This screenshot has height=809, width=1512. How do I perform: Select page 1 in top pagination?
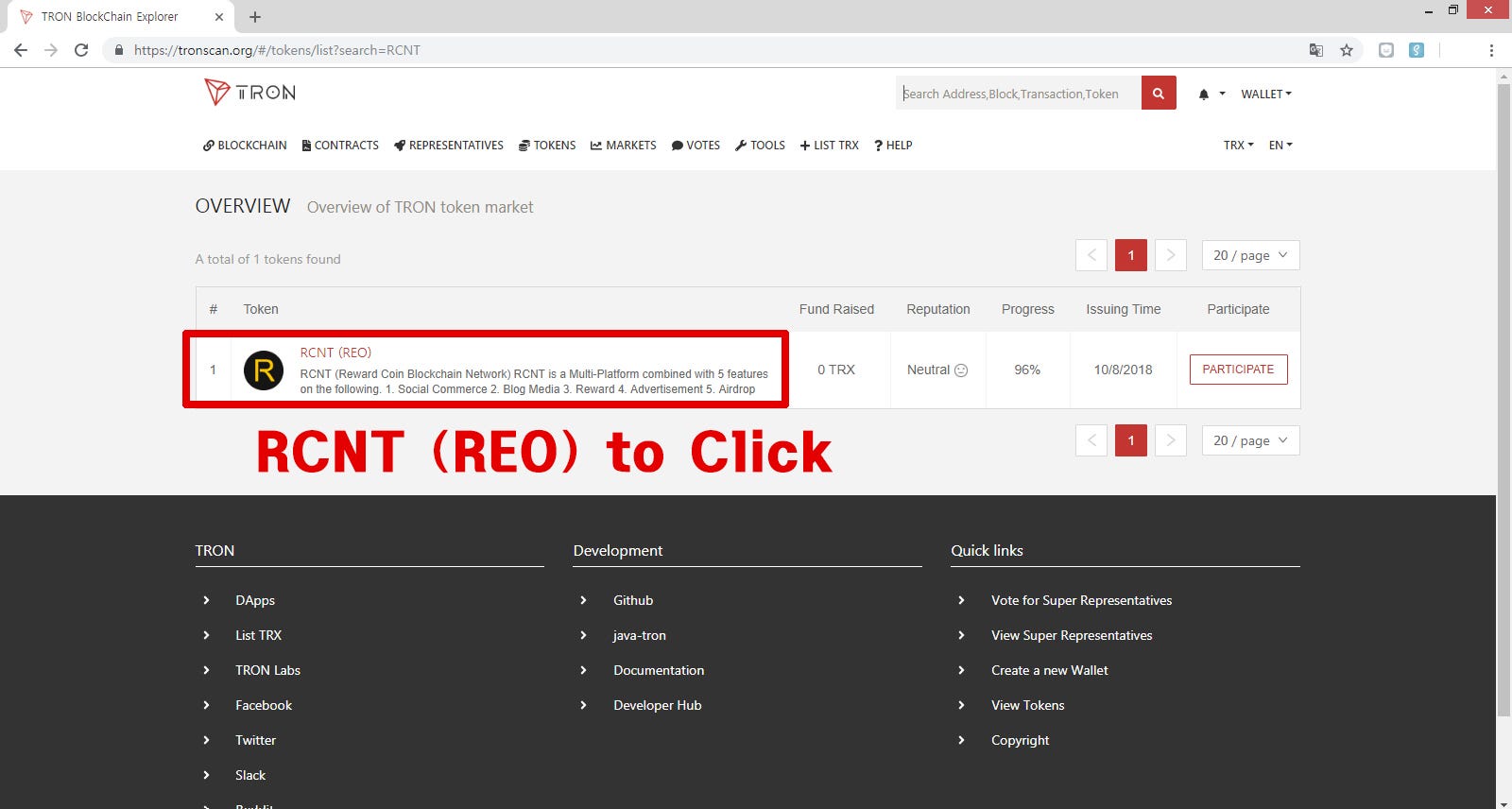[x=1131, y=255]
